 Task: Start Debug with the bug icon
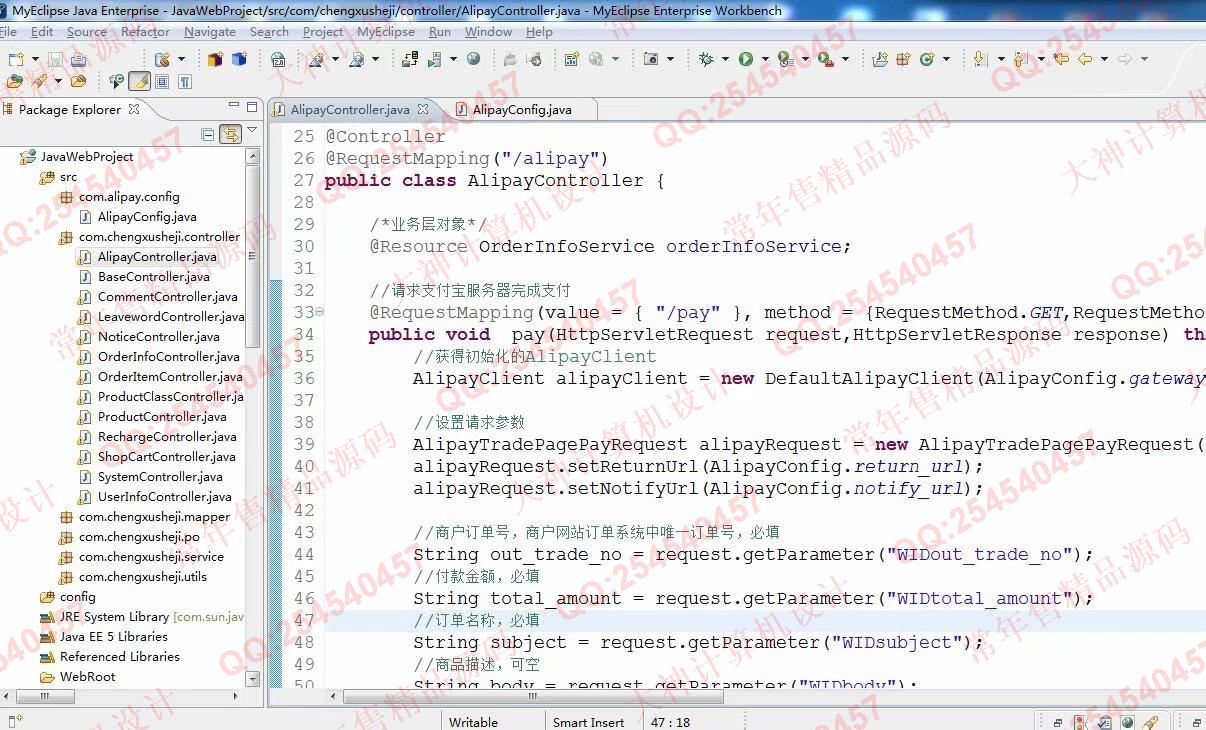pos(706,59)
